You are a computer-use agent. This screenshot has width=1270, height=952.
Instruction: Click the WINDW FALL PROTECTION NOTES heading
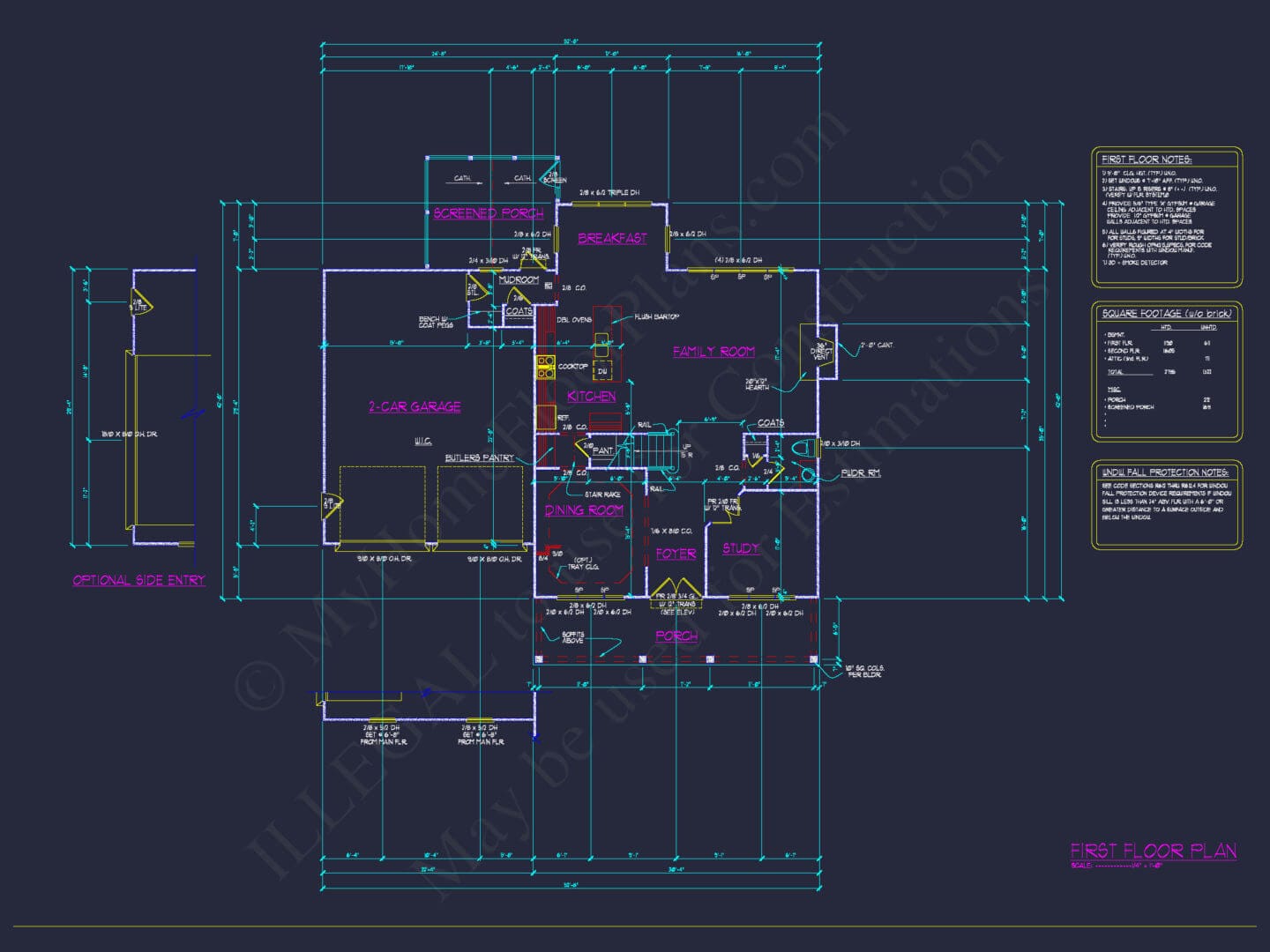click(x=1165, y=472)
